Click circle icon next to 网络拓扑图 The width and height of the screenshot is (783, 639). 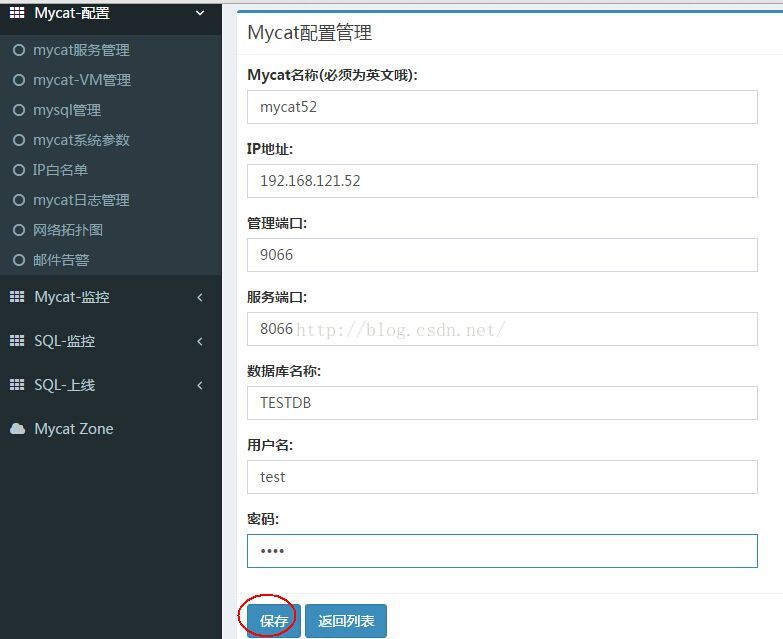(19, 230)
